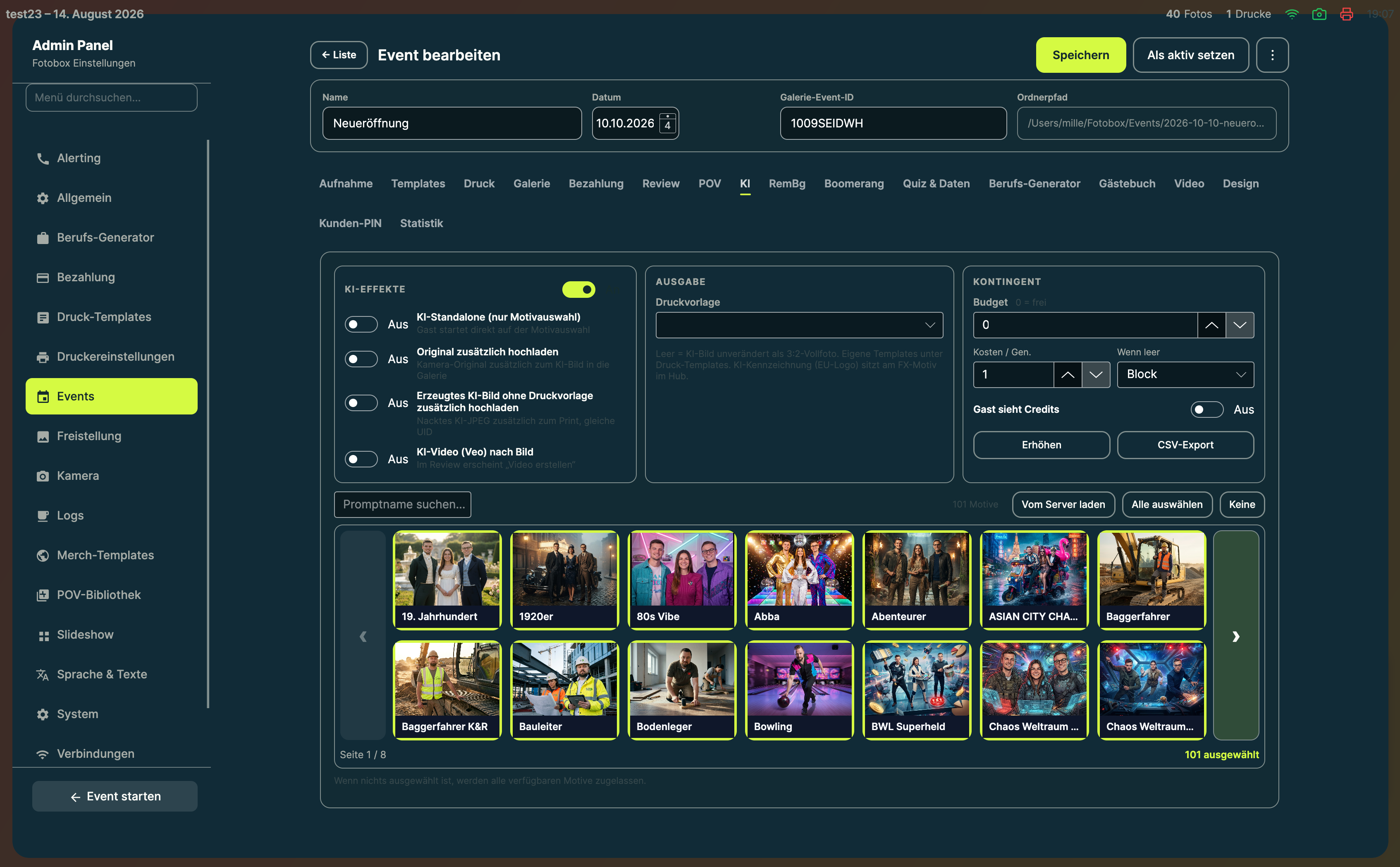The height and width of the screenshot is (867, 1400).
Task: Turn on Original zusätzlich hochladen toggle
Action: pos(361,359)
